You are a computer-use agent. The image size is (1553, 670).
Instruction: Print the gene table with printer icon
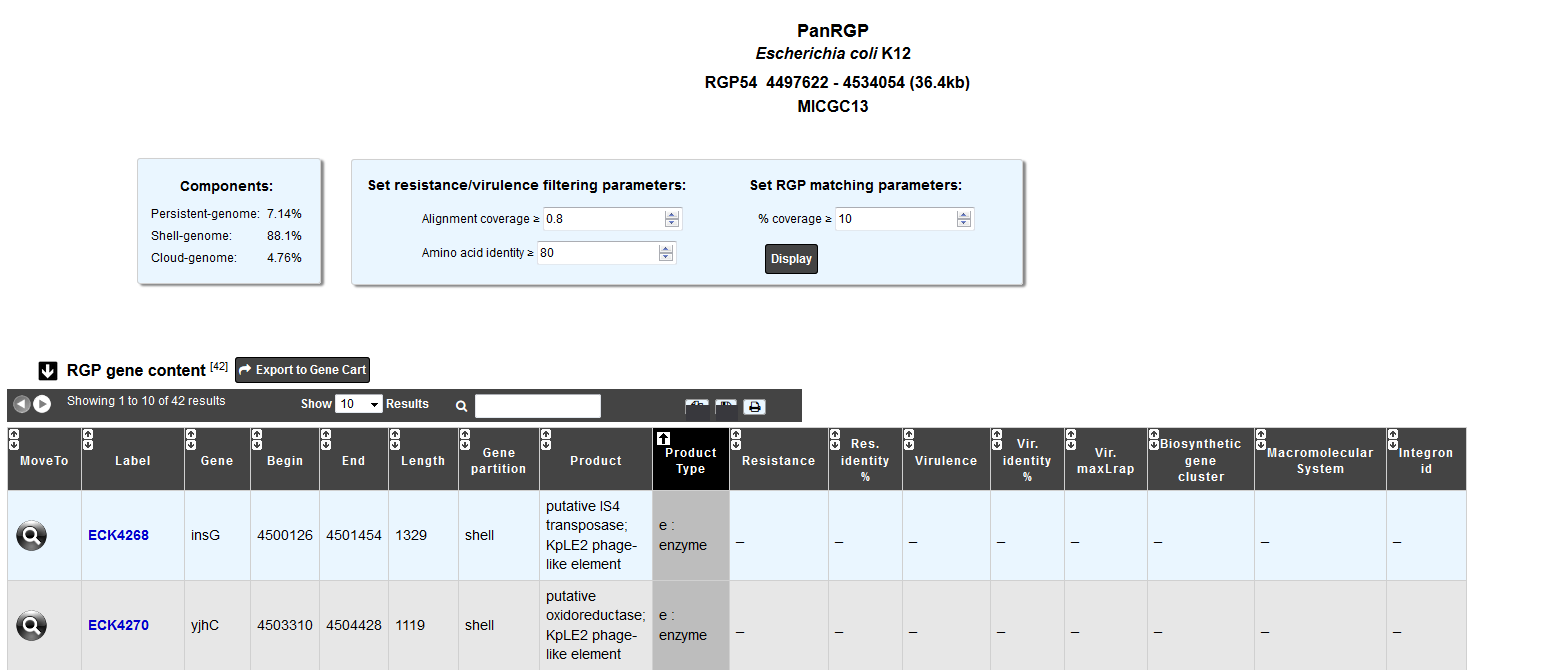pos(755,406)
